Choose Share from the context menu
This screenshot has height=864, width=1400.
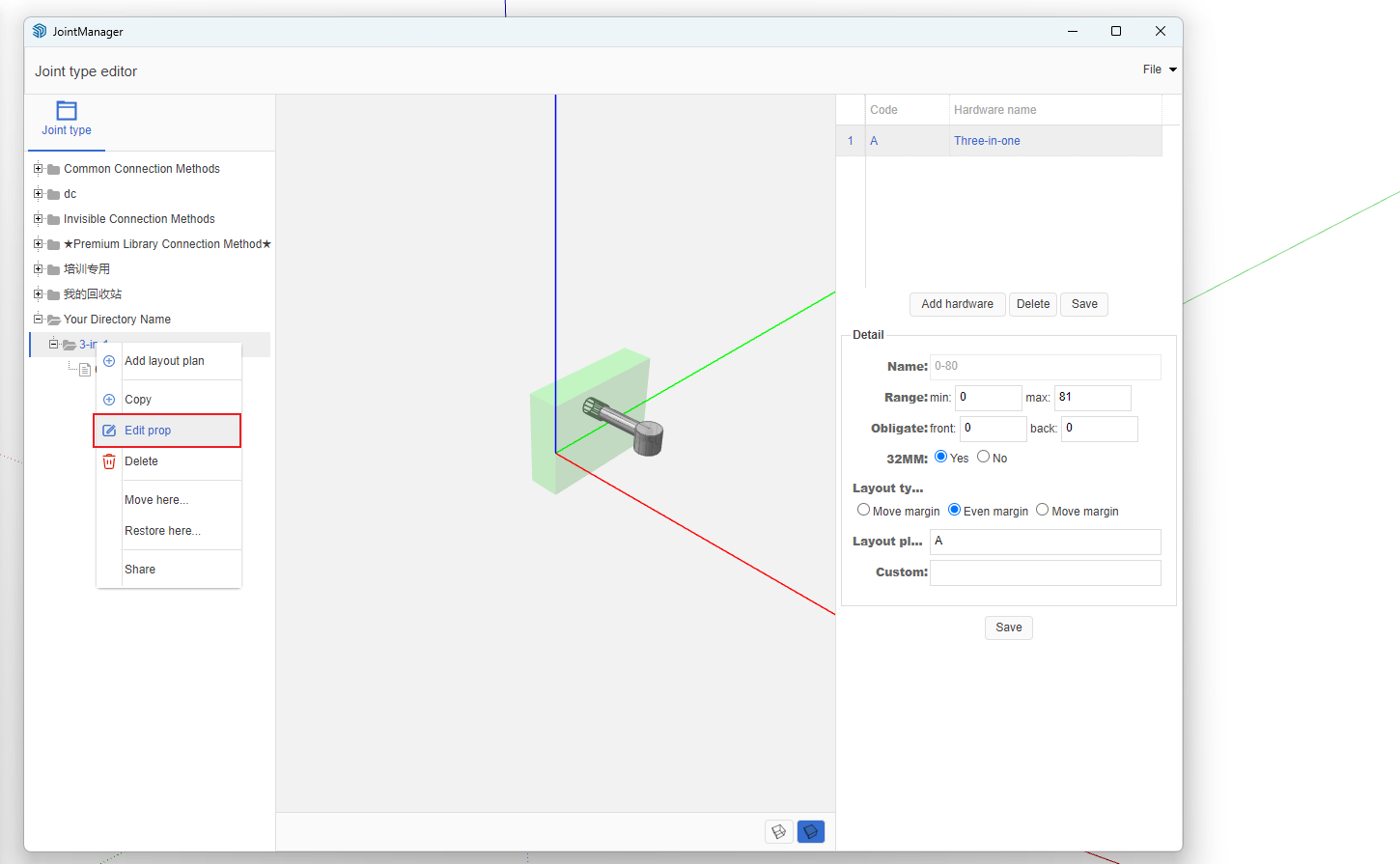pyautogui.click(x=140, y=570)
